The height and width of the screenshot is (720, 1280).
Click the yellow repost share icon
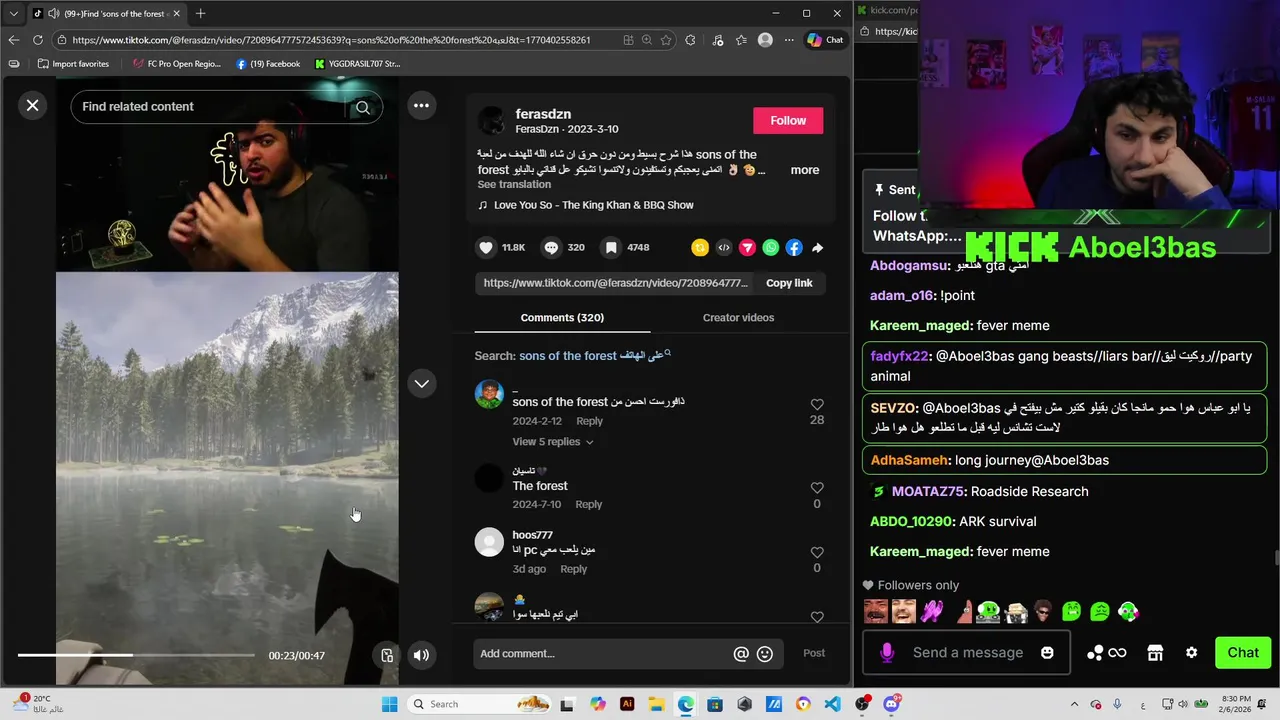tap(700, 247)
